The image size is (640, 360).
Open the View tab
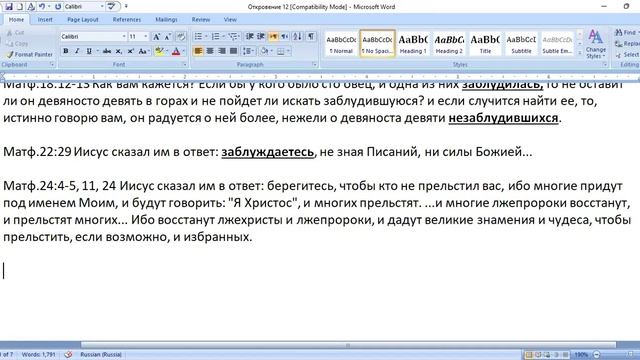230,20
